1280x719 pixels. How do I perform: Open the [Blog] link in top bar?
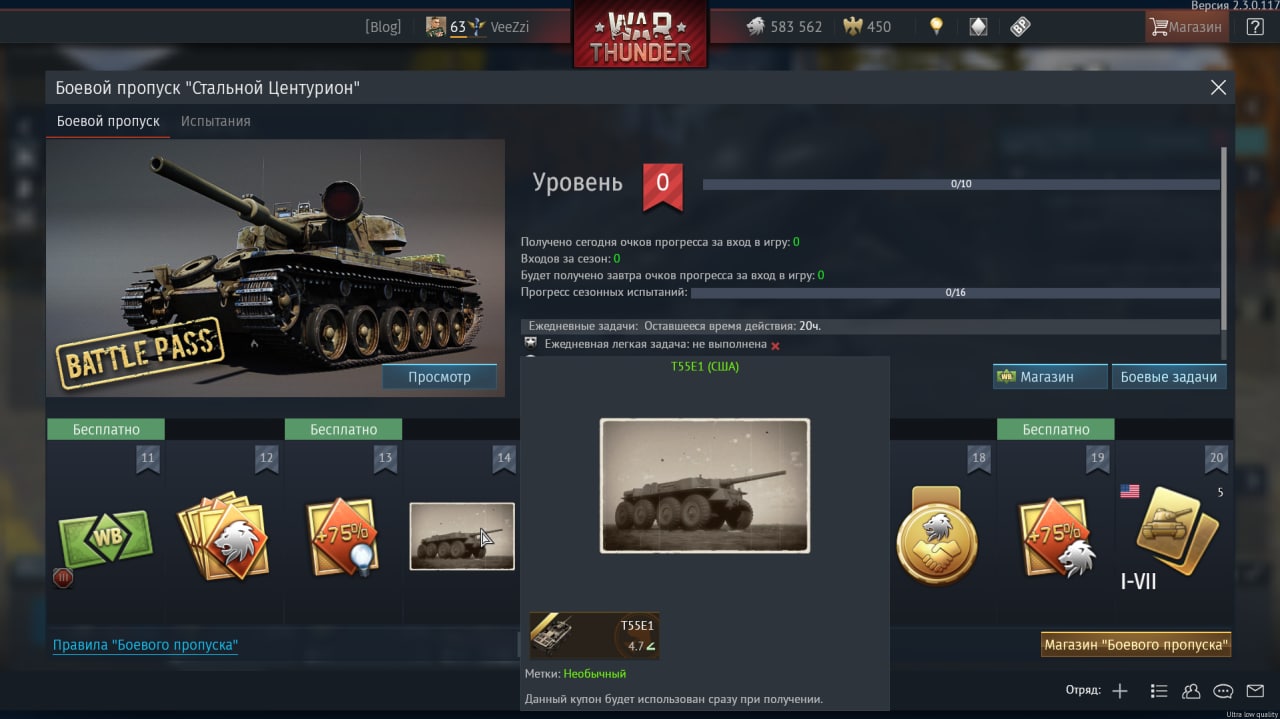pyautogui.click(x=383, y=27)
